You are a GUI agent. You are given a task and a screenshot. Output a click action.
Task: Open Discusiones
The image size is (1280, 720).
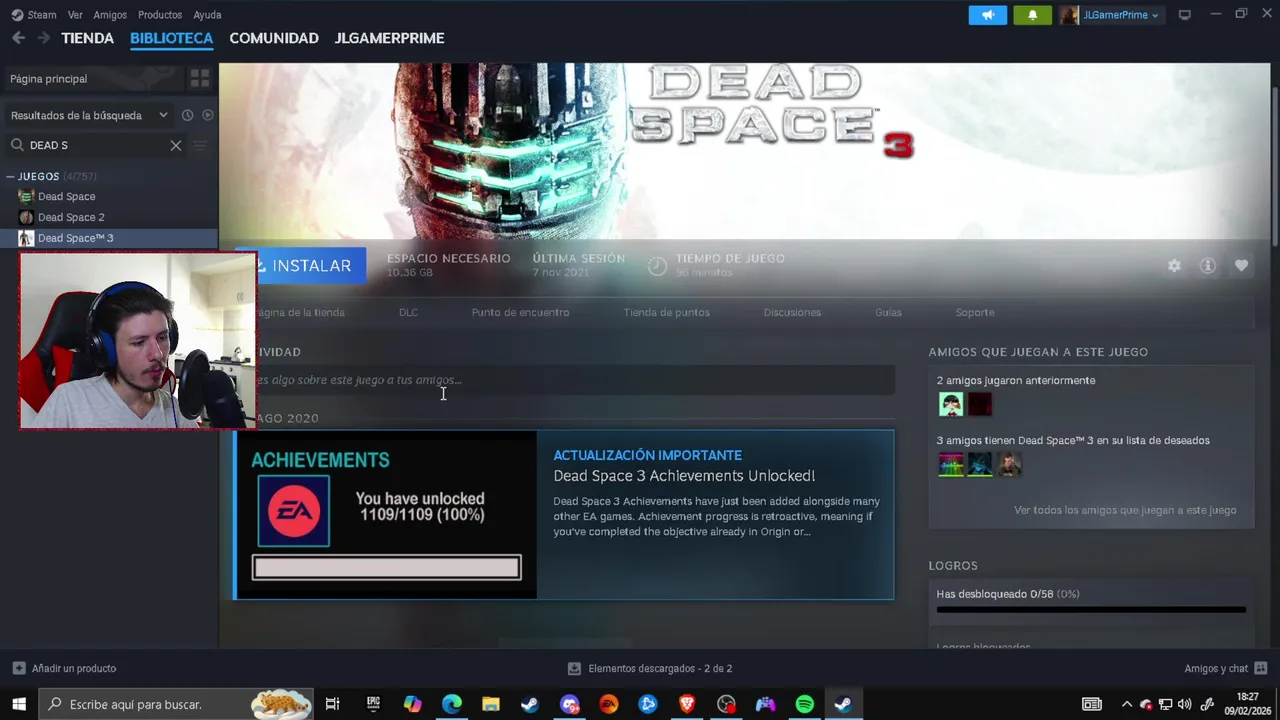(792, 312)
